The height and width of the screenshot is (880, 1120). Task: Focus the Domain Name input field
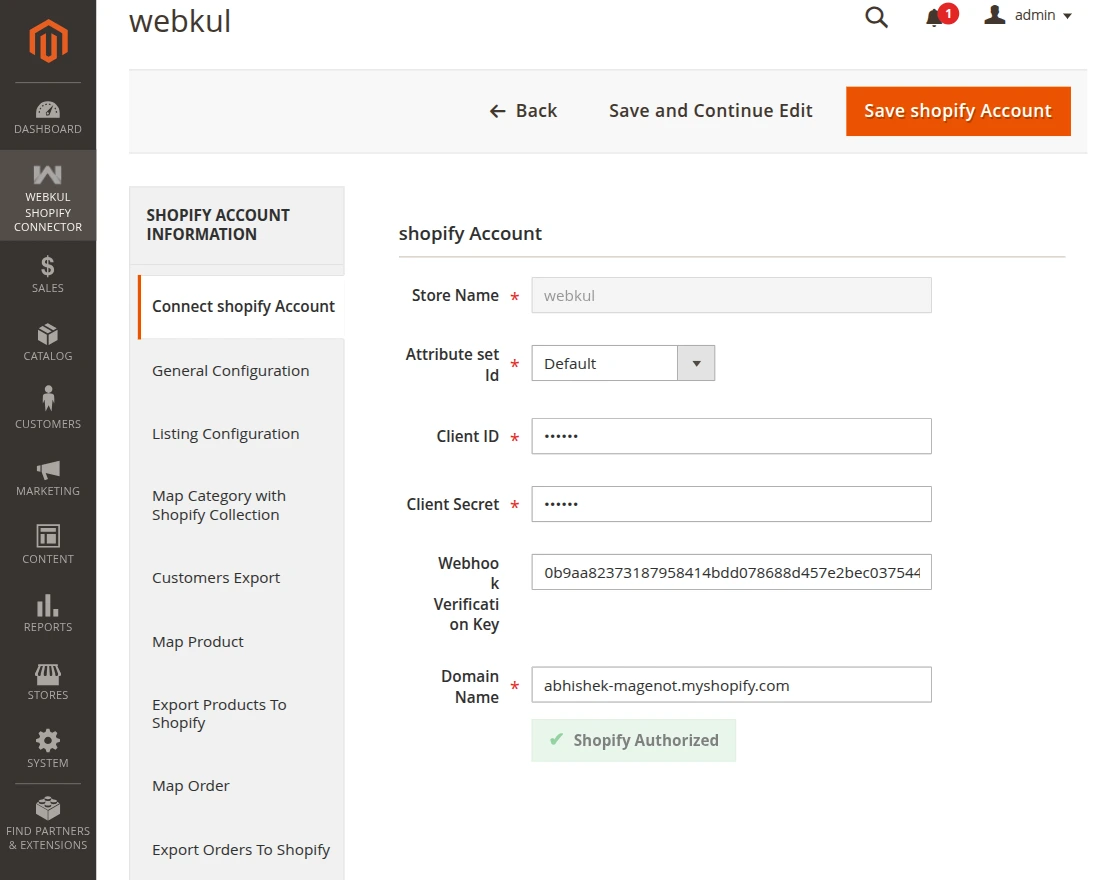[731, 685]
